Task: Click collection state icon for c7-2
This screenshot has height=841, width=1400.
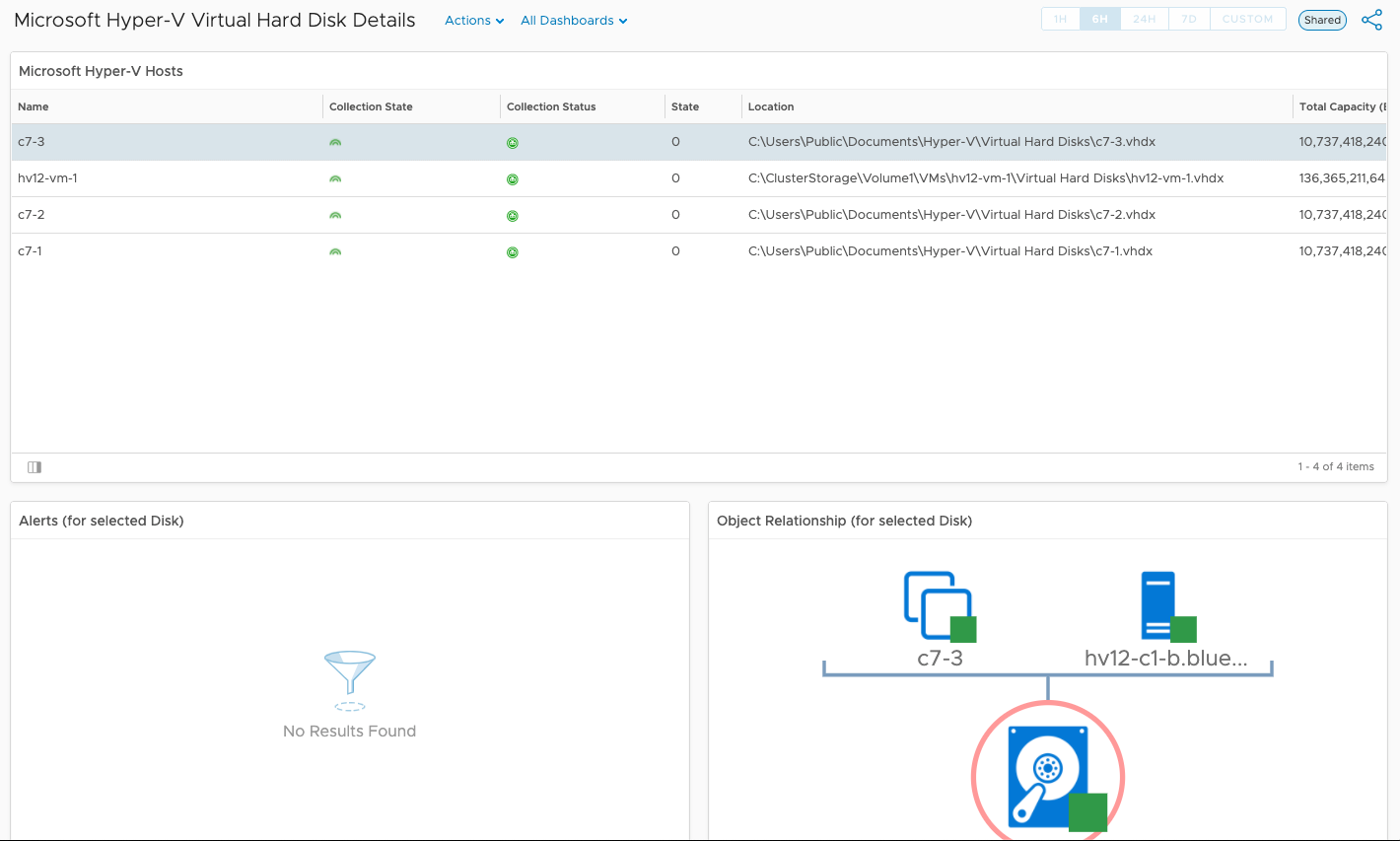Action: coord(335,216)
